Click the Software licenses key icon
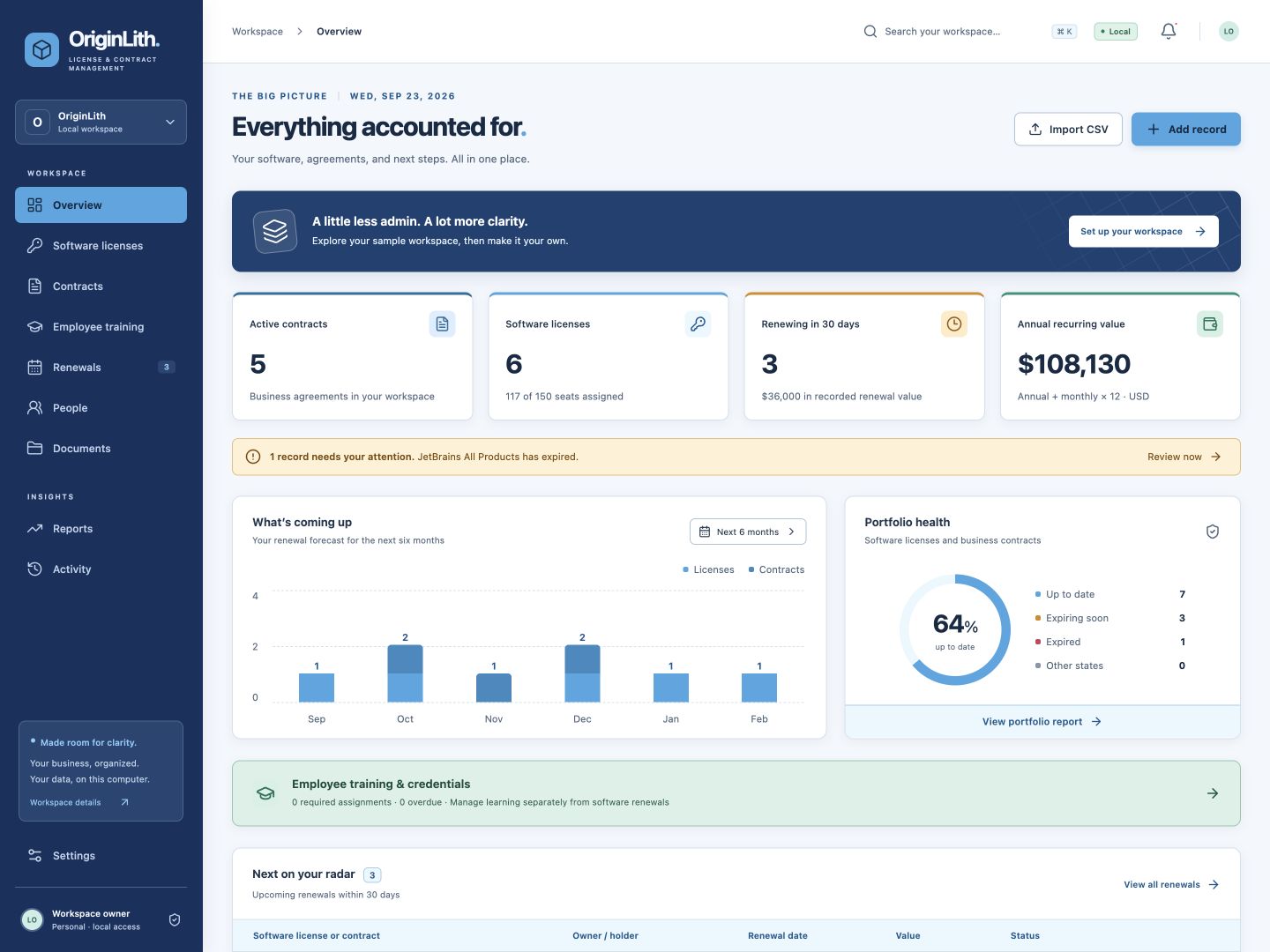Image resolution: width=1270 pixels, height=952 pixels. point(698,324)
